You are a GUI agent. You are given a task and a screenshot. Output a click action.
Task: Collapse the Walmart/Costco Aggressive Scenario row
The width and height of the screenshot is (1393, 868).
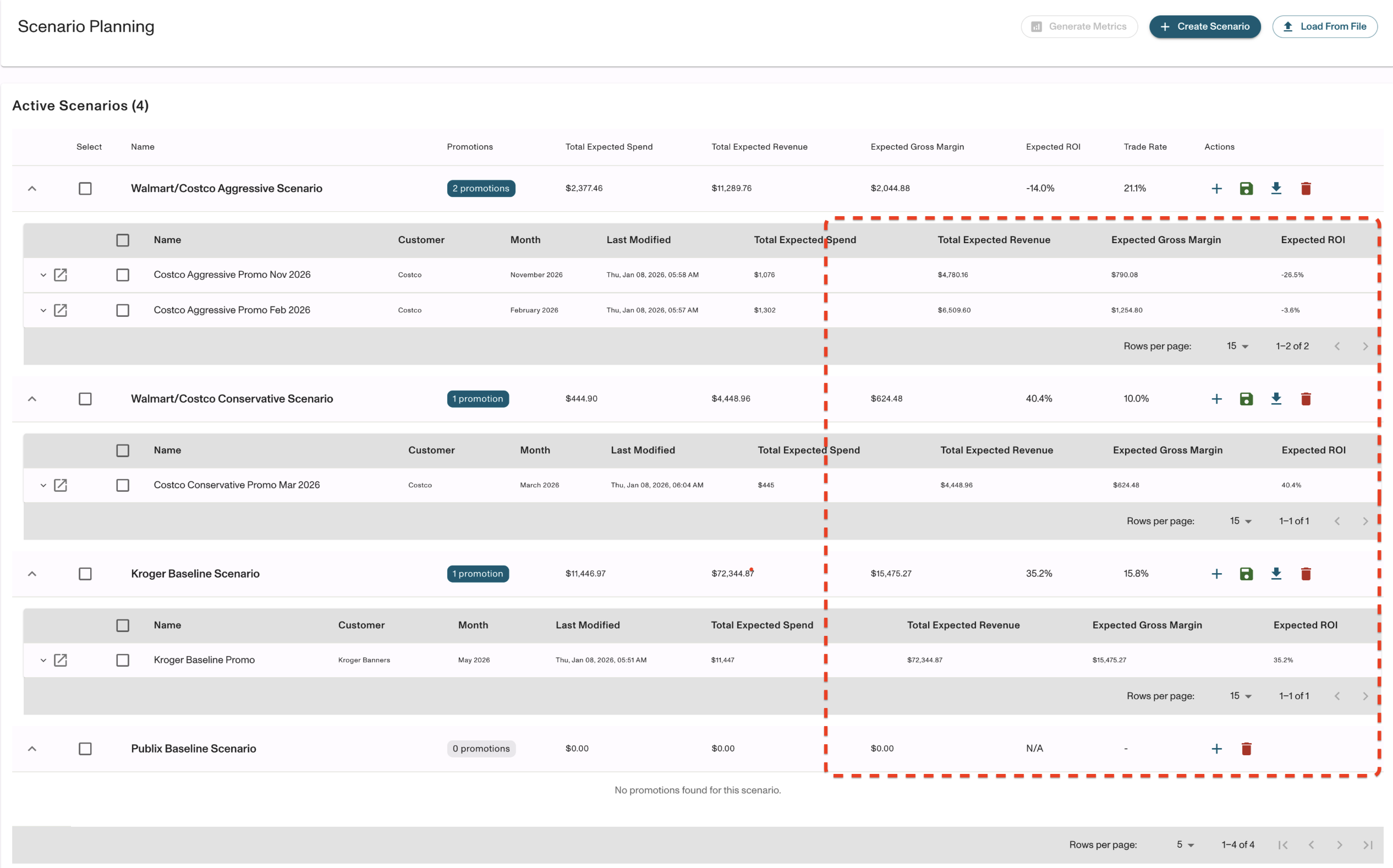click(32, 188)
